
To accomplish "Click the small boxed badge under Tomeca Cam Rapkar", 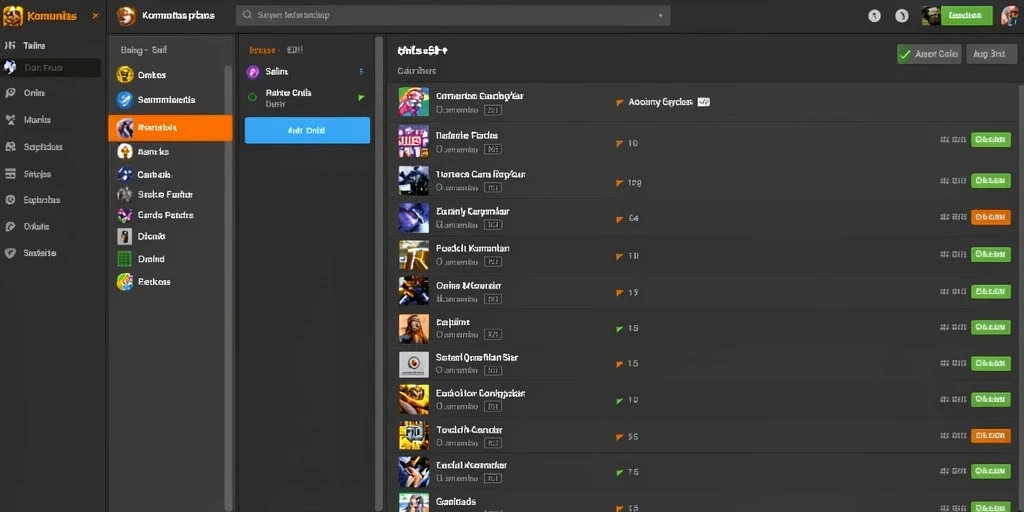I will click(x=493, y=187).
